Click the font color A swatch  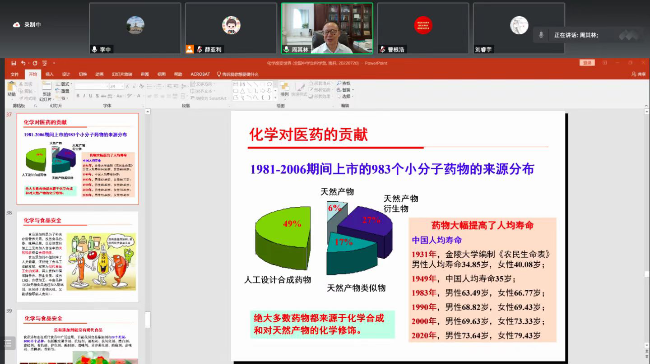138,96
